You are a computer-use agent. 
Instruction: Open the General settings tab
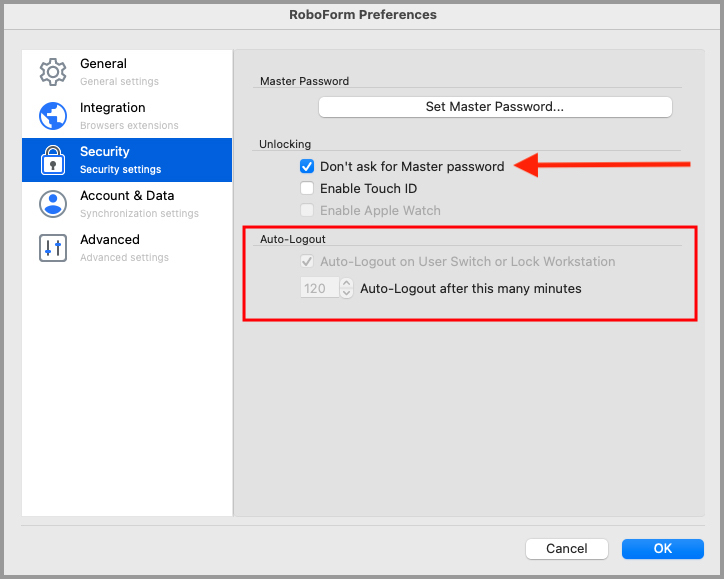127,72
